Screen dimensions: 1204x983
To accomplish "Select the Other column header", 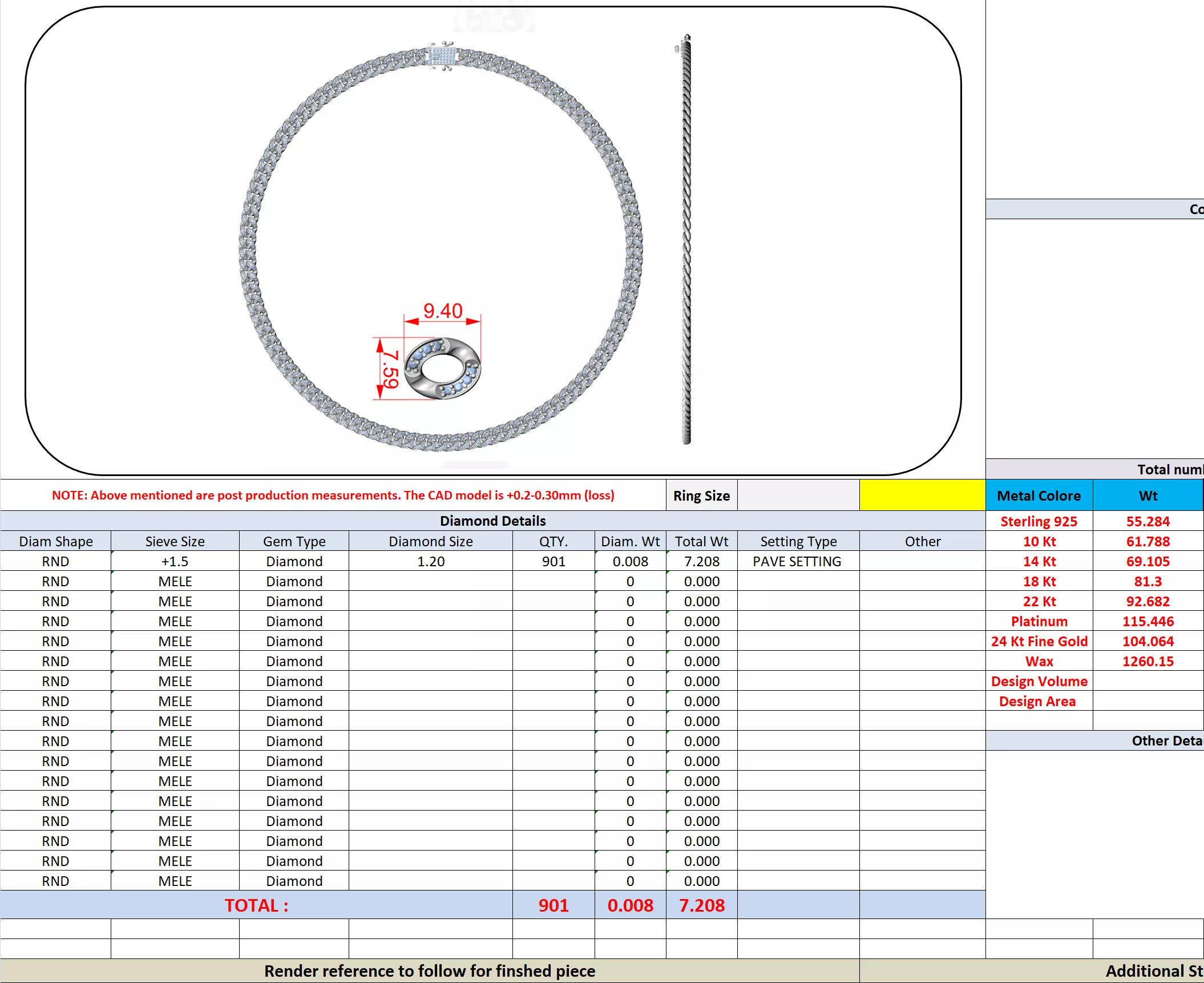I will [922, 541].
